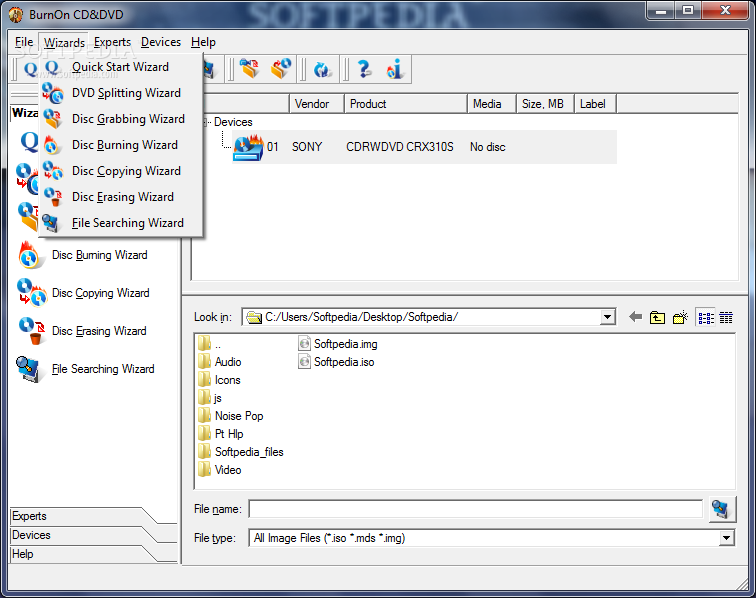Click the Quick Start Q toolbar icon

[x=30, y=69]
